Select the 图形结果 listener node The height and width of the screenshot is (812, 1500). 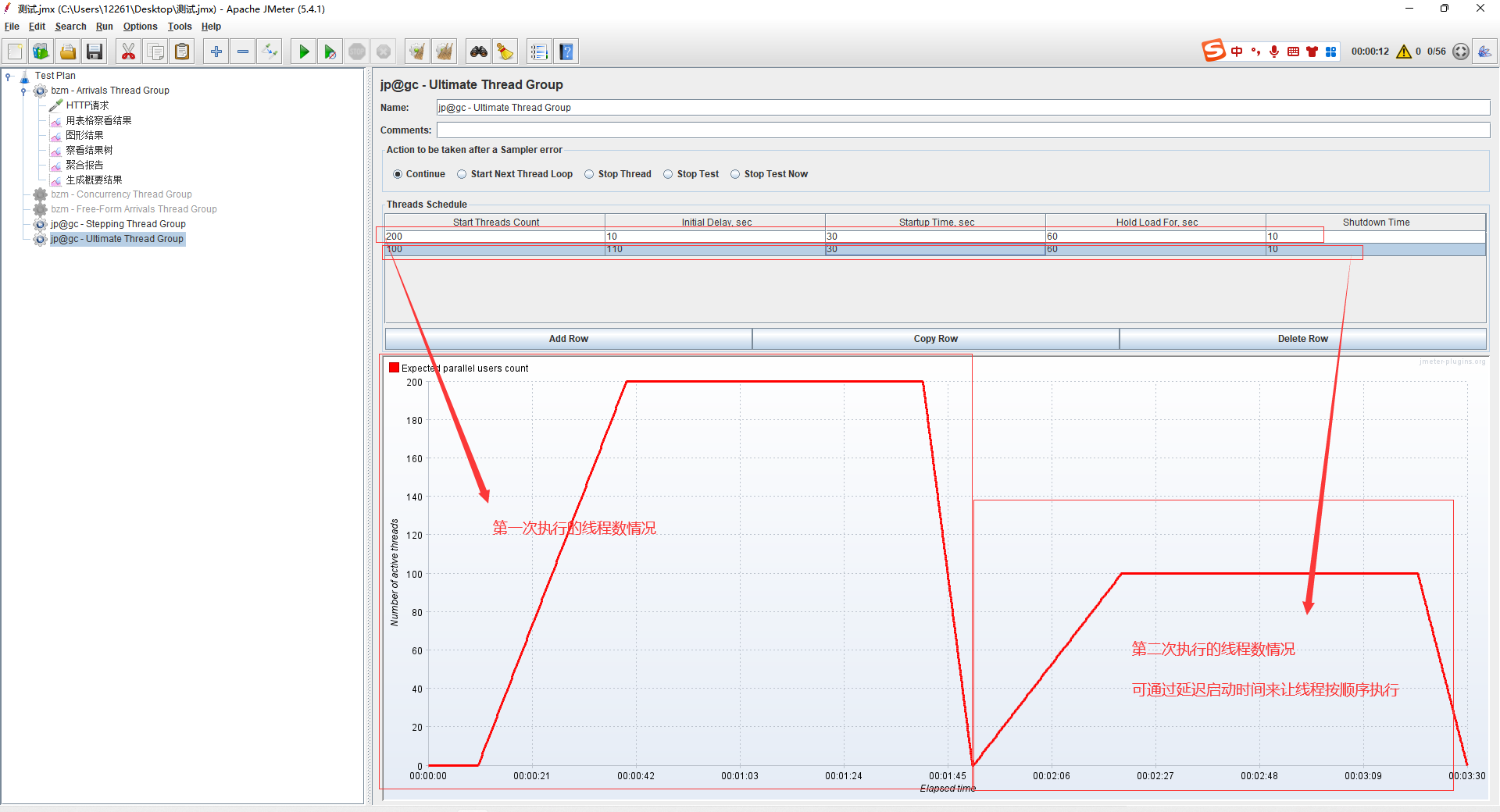[84, 135]
